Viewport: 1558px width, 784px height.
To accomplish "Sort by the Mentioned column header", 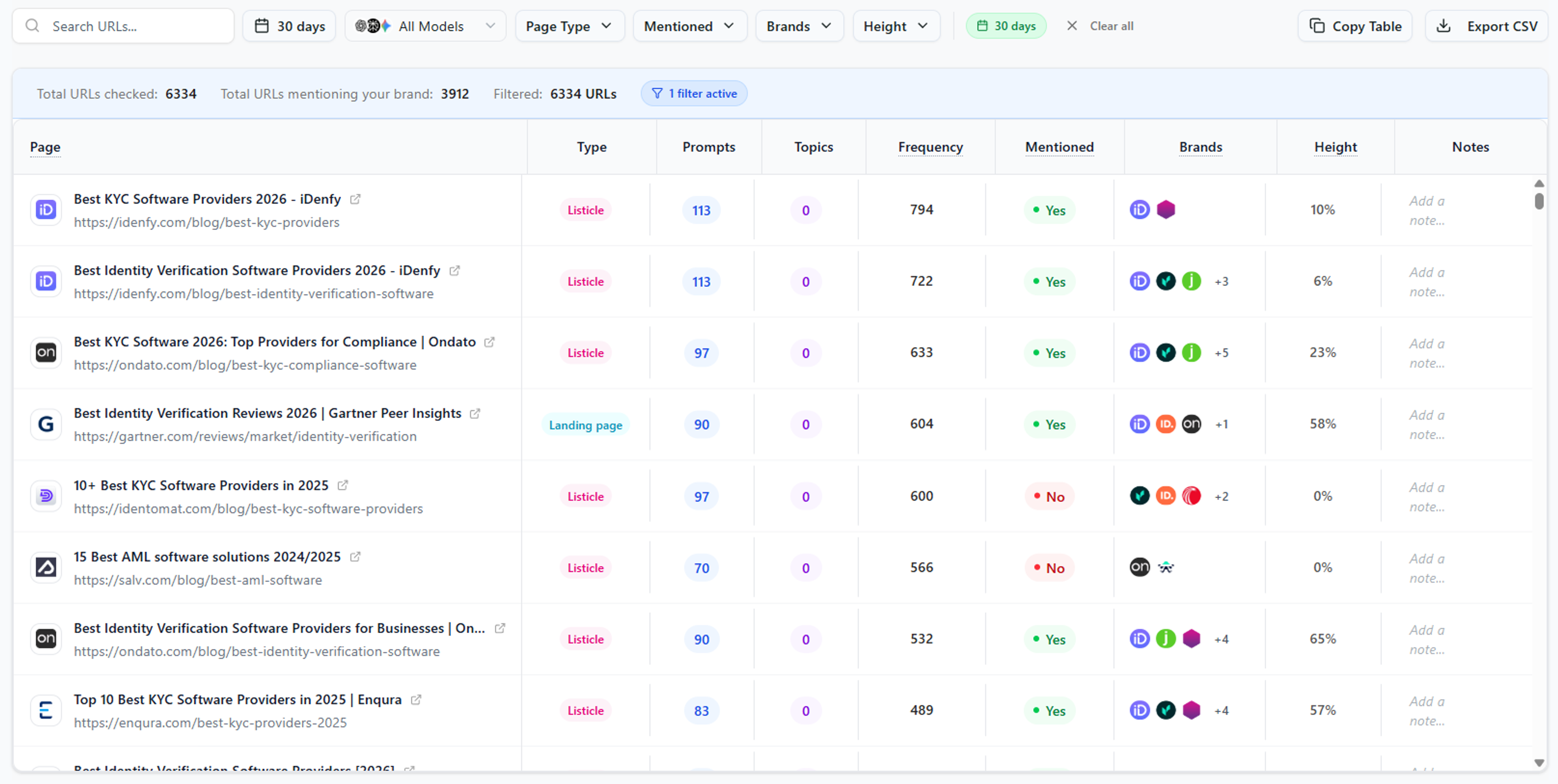I will click(1059, 147).
